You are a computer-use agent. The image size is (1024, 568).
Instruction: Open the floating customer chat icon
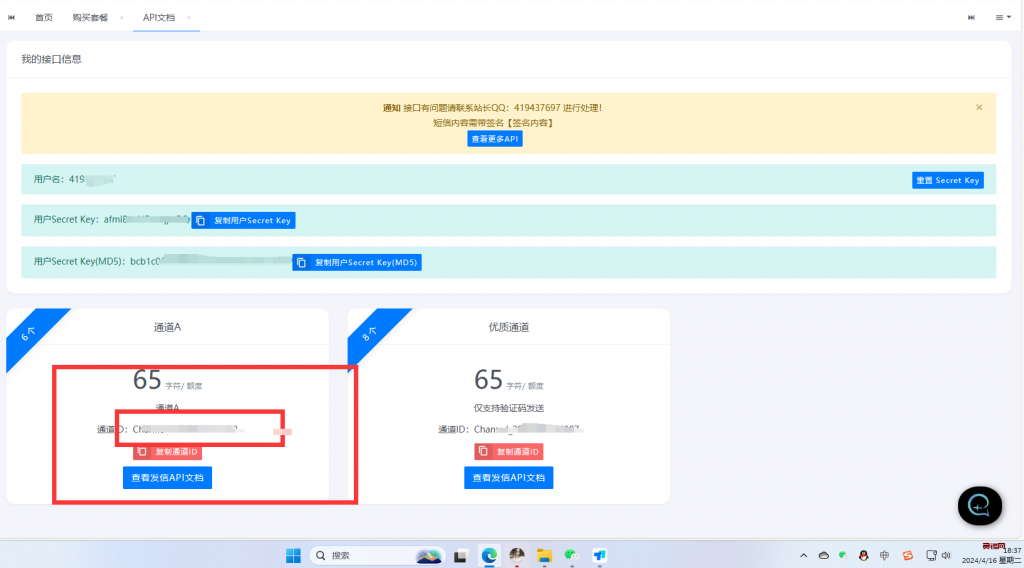(979, 506)
